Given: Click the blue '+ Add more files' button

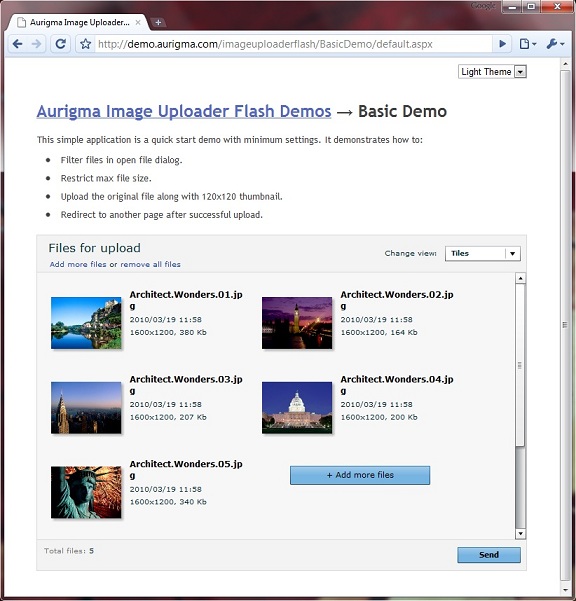Looking at the screenshot, I should 360,475.
